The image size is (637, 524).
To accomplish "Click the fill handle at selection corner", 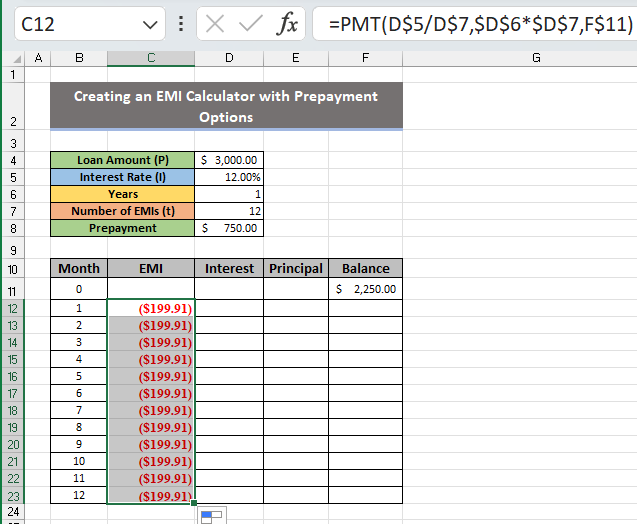I will pyautogui.click(x=194, y=503).
